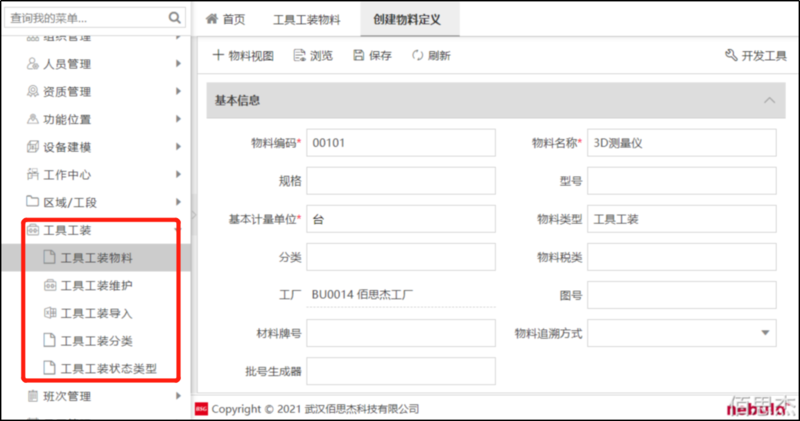Image resolution: width=800 pixels, height=421 pixels.
Task: Click the 工具工装导入 import icon
Action: [49, 313]
